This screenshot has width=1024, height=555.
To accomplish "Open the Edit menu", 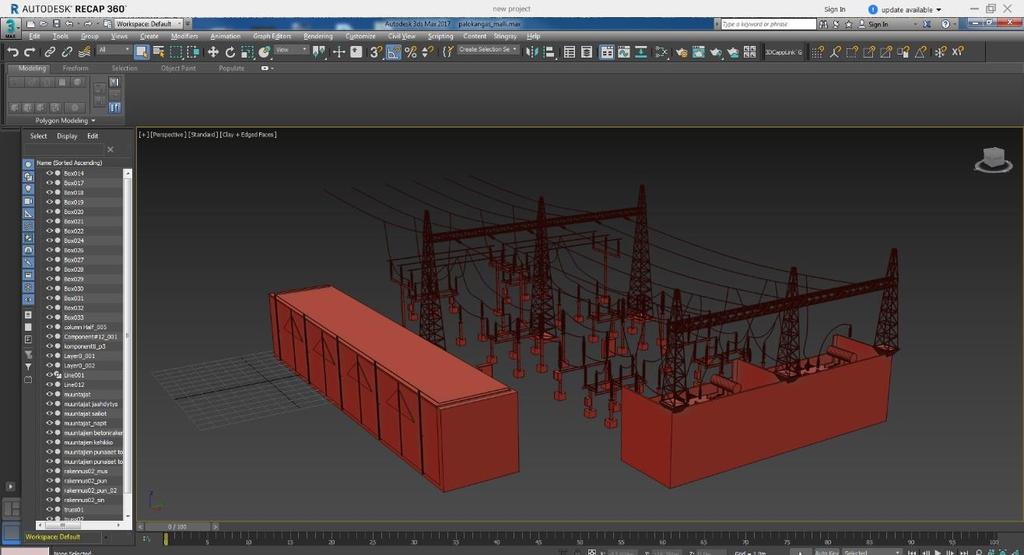I will coord(35,37).
